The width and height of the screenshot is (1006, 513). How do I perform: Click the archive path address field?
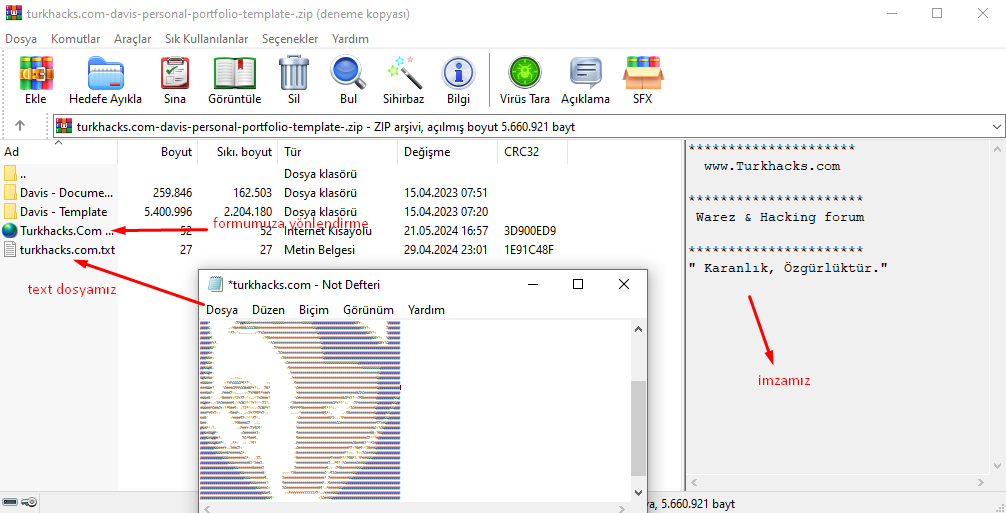[x=529, y=126]
